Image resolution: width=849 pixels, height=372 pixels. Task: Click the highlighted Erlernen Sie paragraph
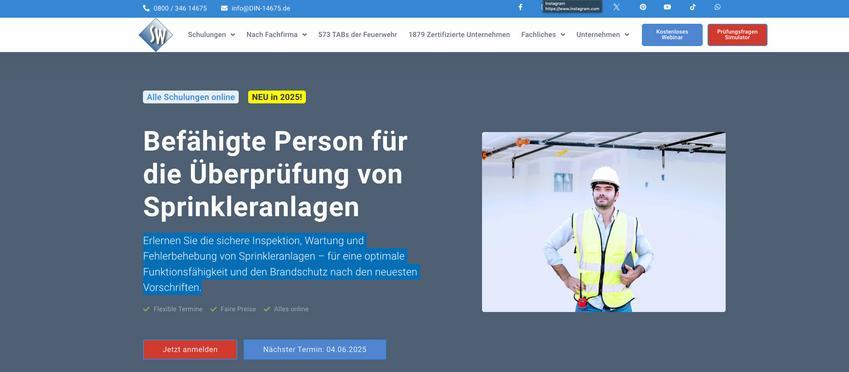[x=280, y=264]
